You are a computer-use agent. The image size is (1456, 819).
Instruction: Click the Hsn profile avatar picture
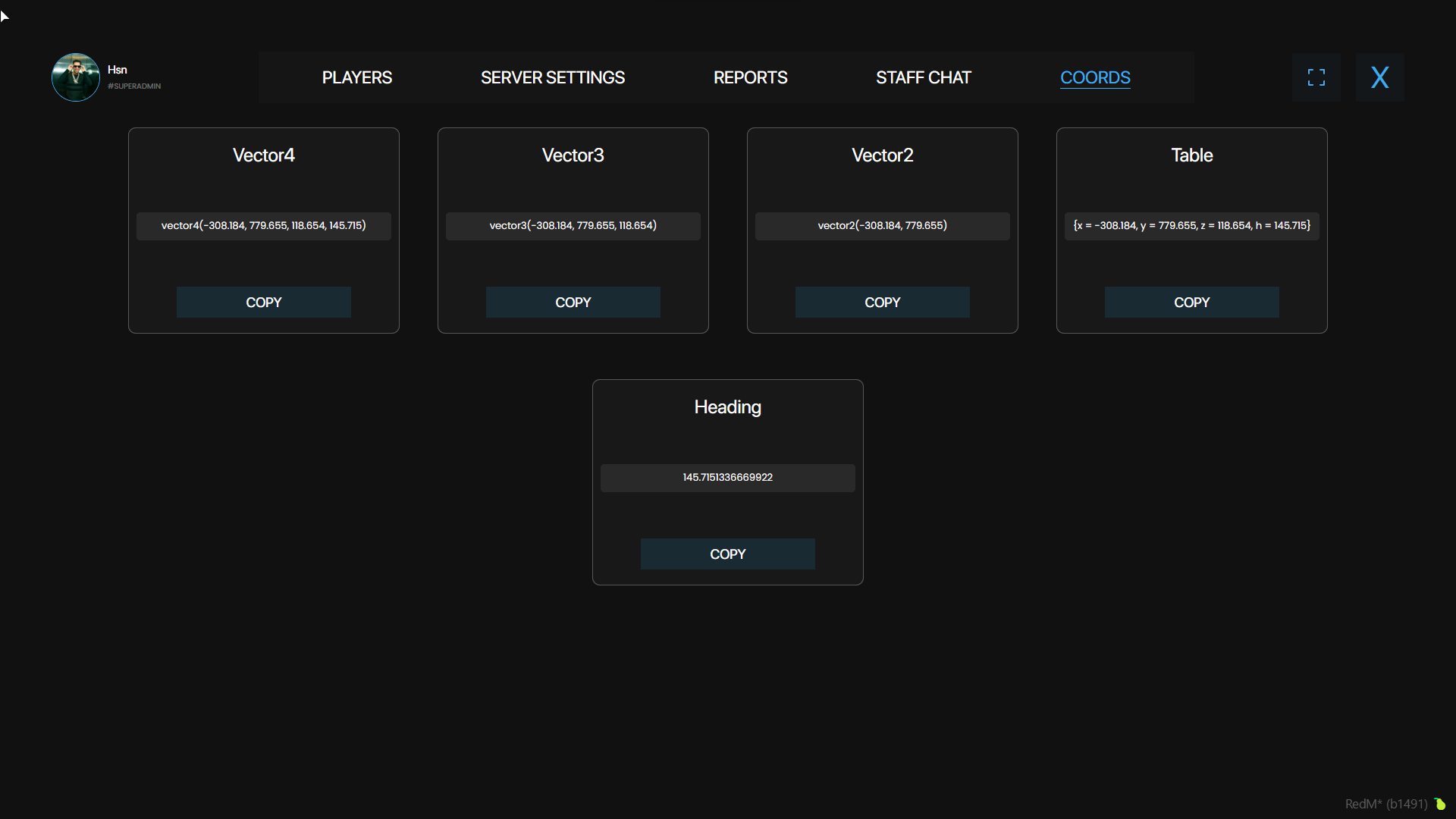click(x=75, y=77)
